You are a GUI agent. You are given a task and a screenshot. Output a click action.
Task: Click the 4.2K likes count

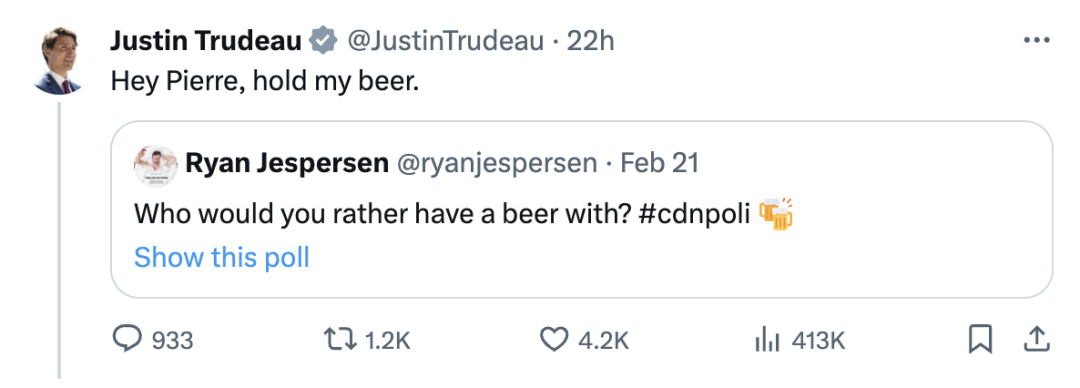[603, 340]
